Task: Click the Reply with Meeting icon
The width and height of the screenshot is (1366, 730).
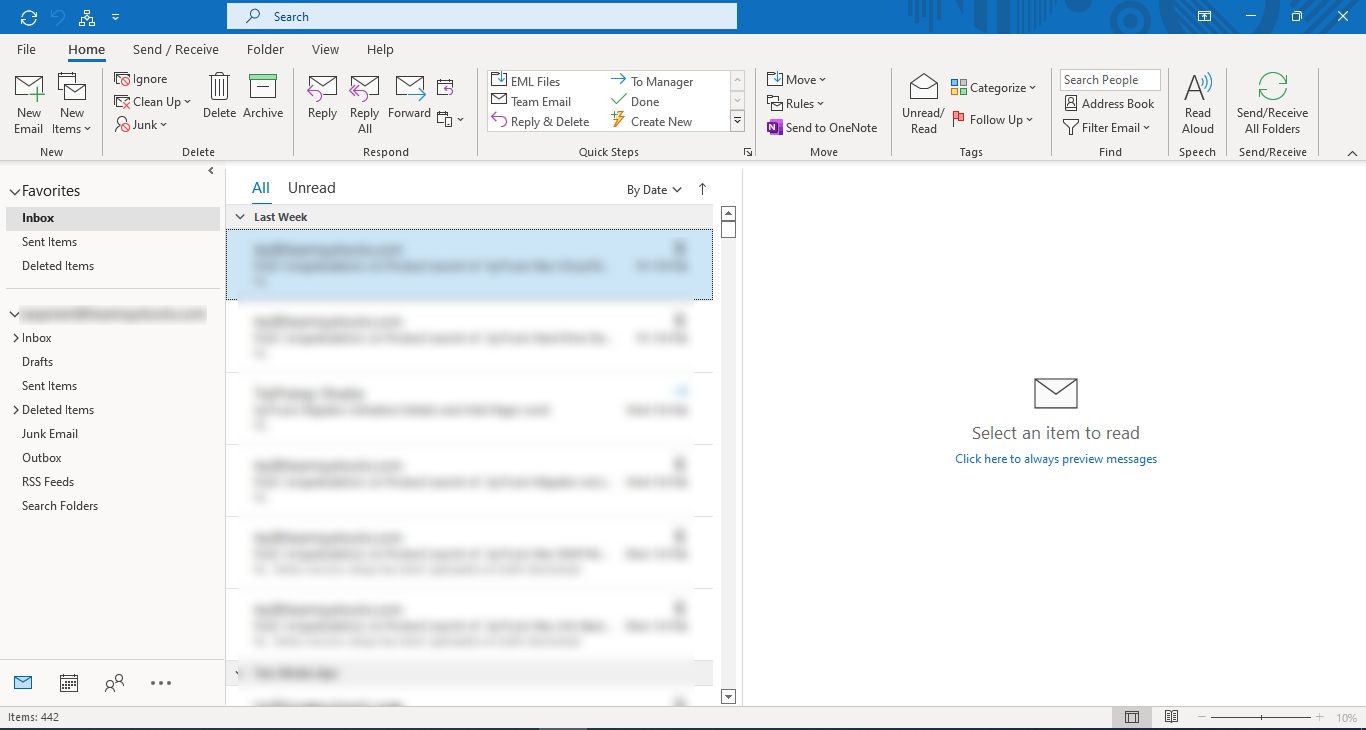Action: 445,87
